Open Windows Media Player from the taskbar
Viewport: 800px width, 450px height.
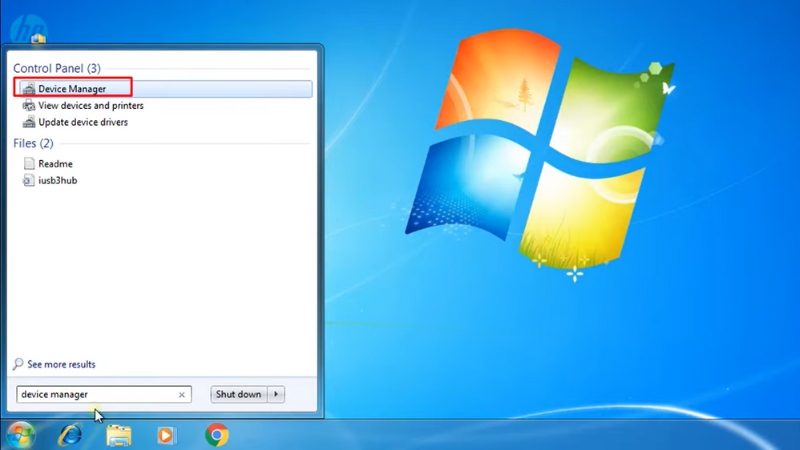click(x=166, y=435)
